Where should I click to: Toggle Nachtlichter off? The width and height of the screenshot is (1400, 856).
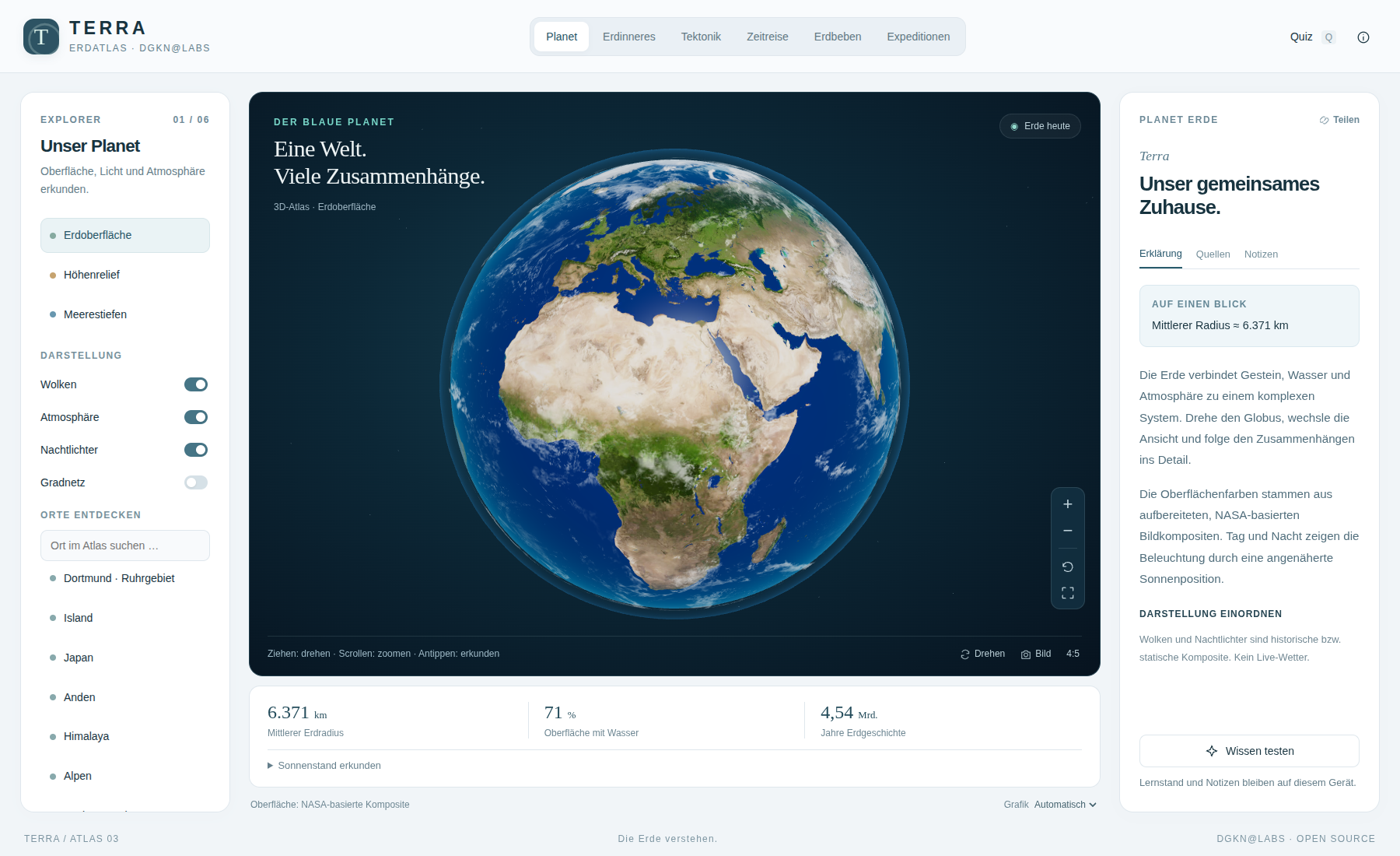tap(196, 450)
